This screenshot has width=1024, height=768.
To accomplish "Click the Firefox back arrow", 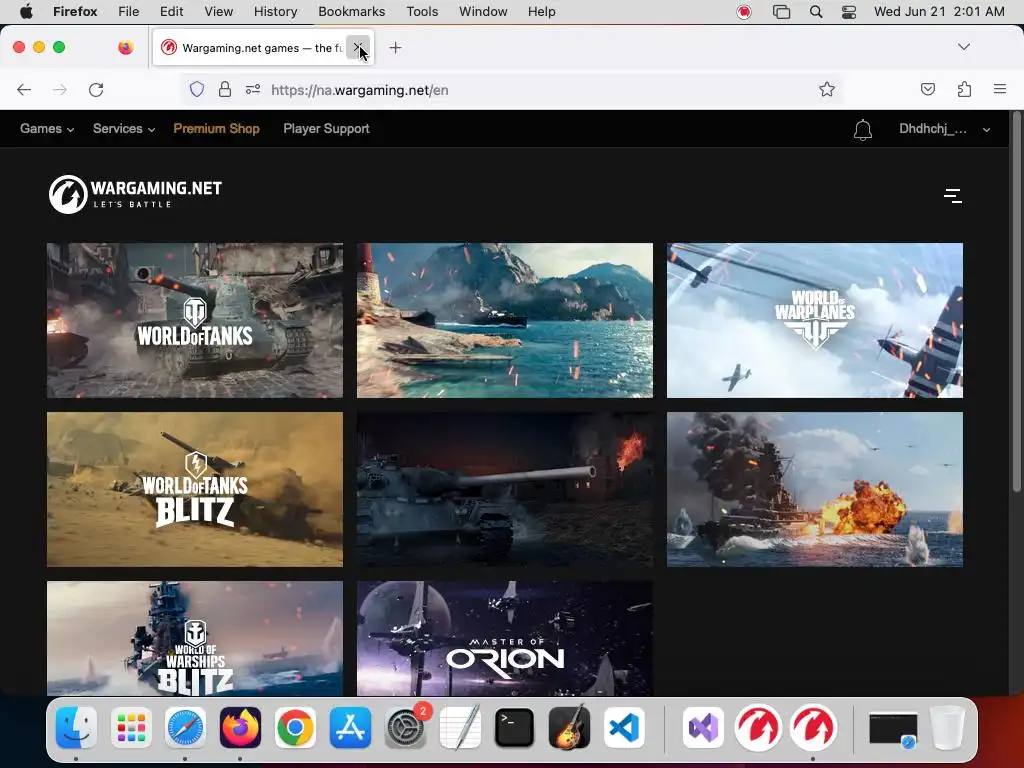I will [x=24, y=89].
